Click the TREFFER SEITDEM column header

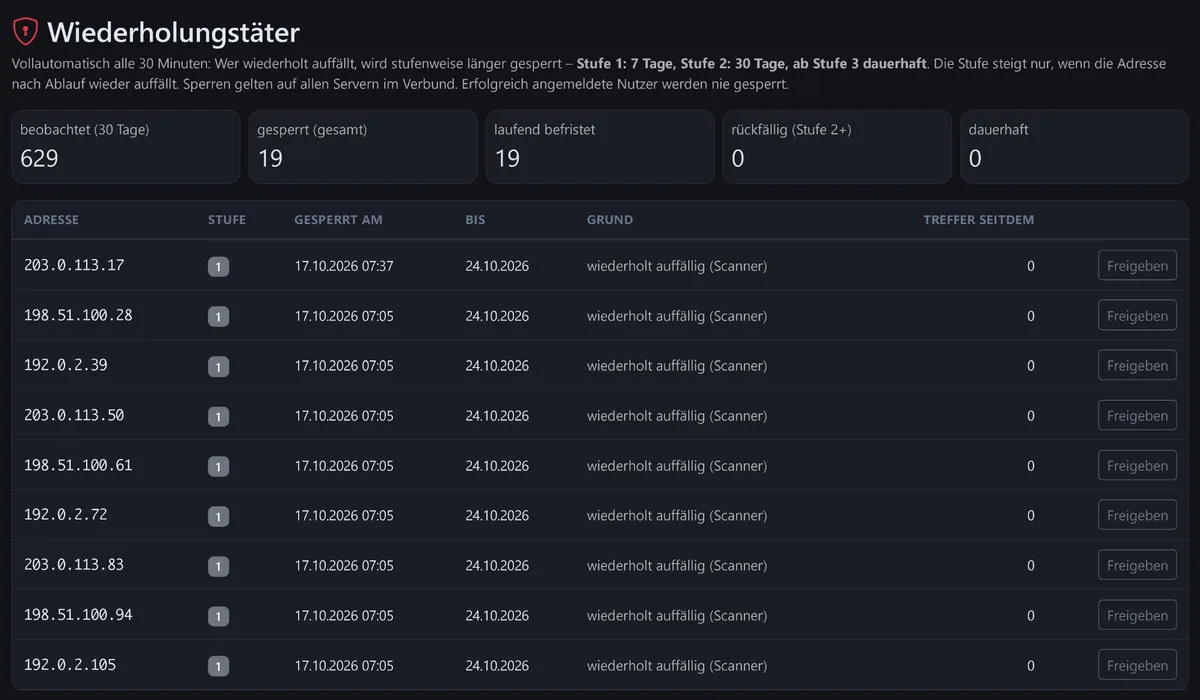click(x=979, y=220)
